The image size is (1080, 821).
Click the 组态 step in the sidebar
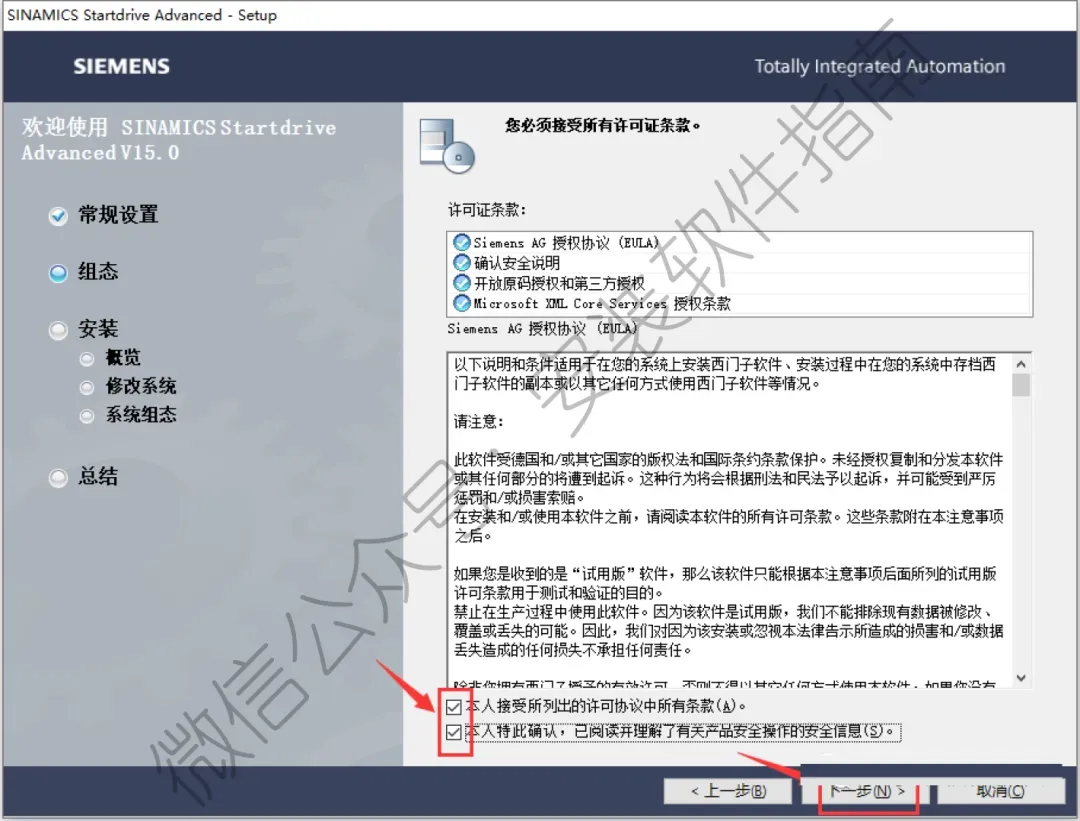[x=98, y=271]
